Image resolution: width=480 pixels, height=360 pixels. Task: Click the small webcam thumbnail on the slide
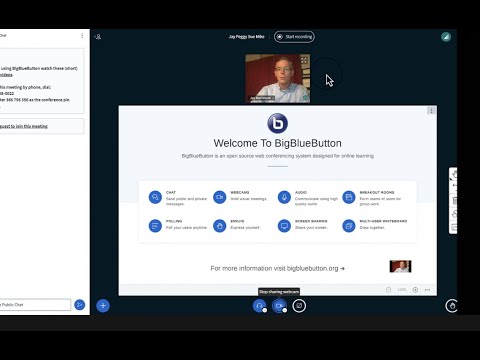click(400, 266)
